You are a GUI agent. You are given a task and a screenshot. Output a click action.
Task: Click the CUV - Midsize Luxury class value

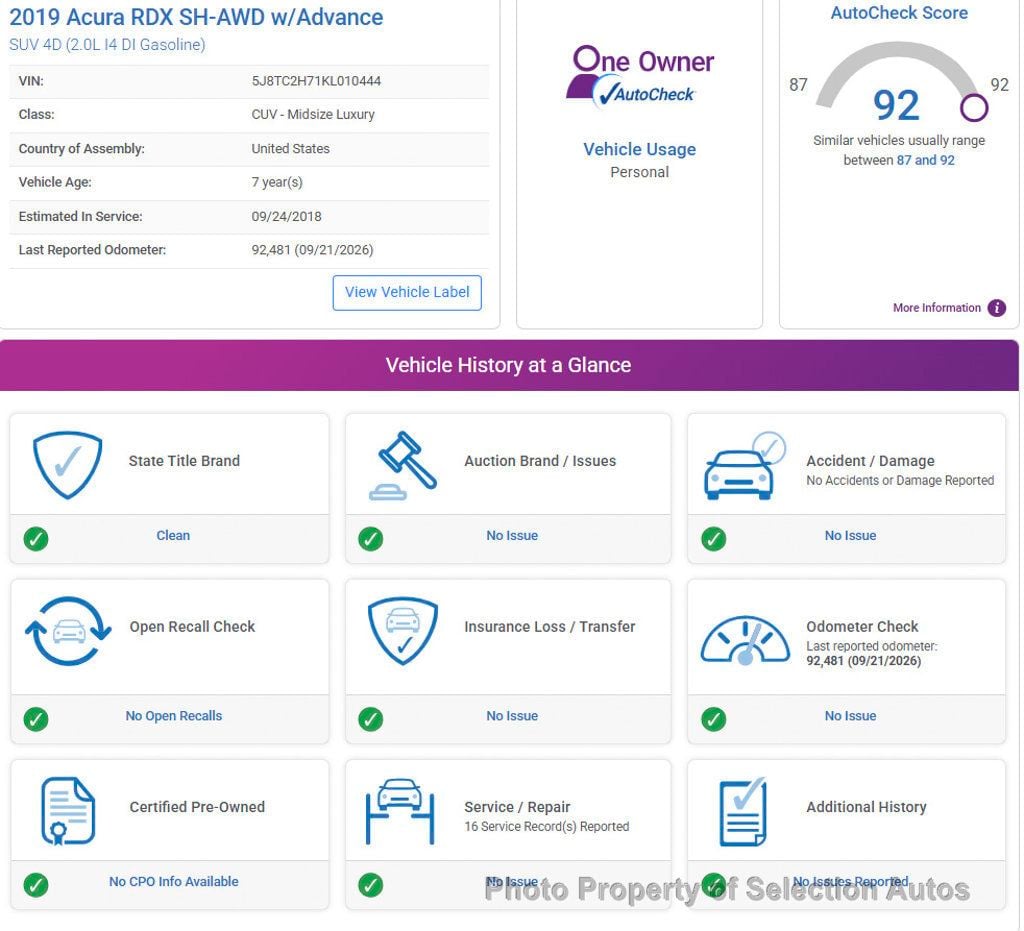[x=313, y=115]
